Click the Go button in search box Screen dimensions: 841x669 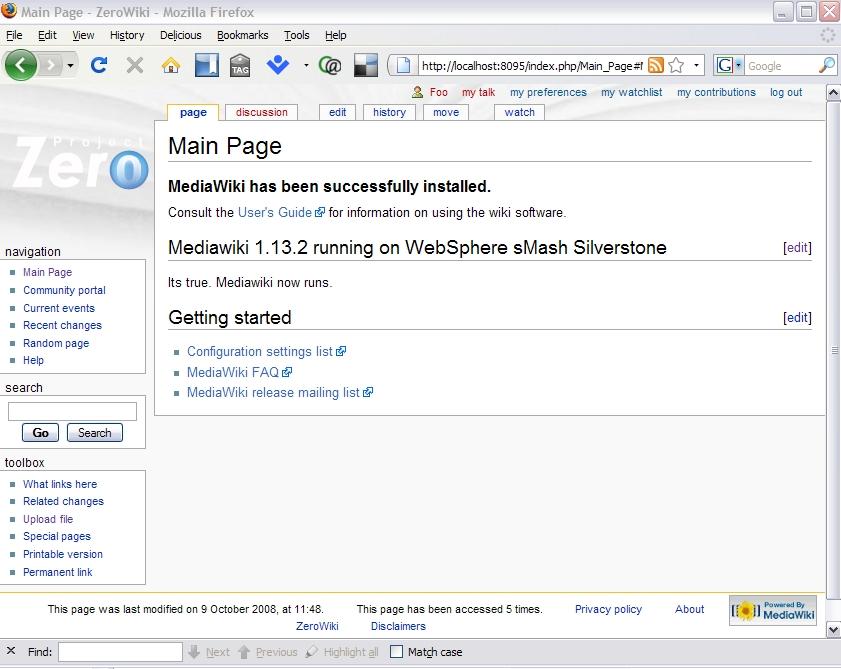pyautogui.click(x=40, y=432)
